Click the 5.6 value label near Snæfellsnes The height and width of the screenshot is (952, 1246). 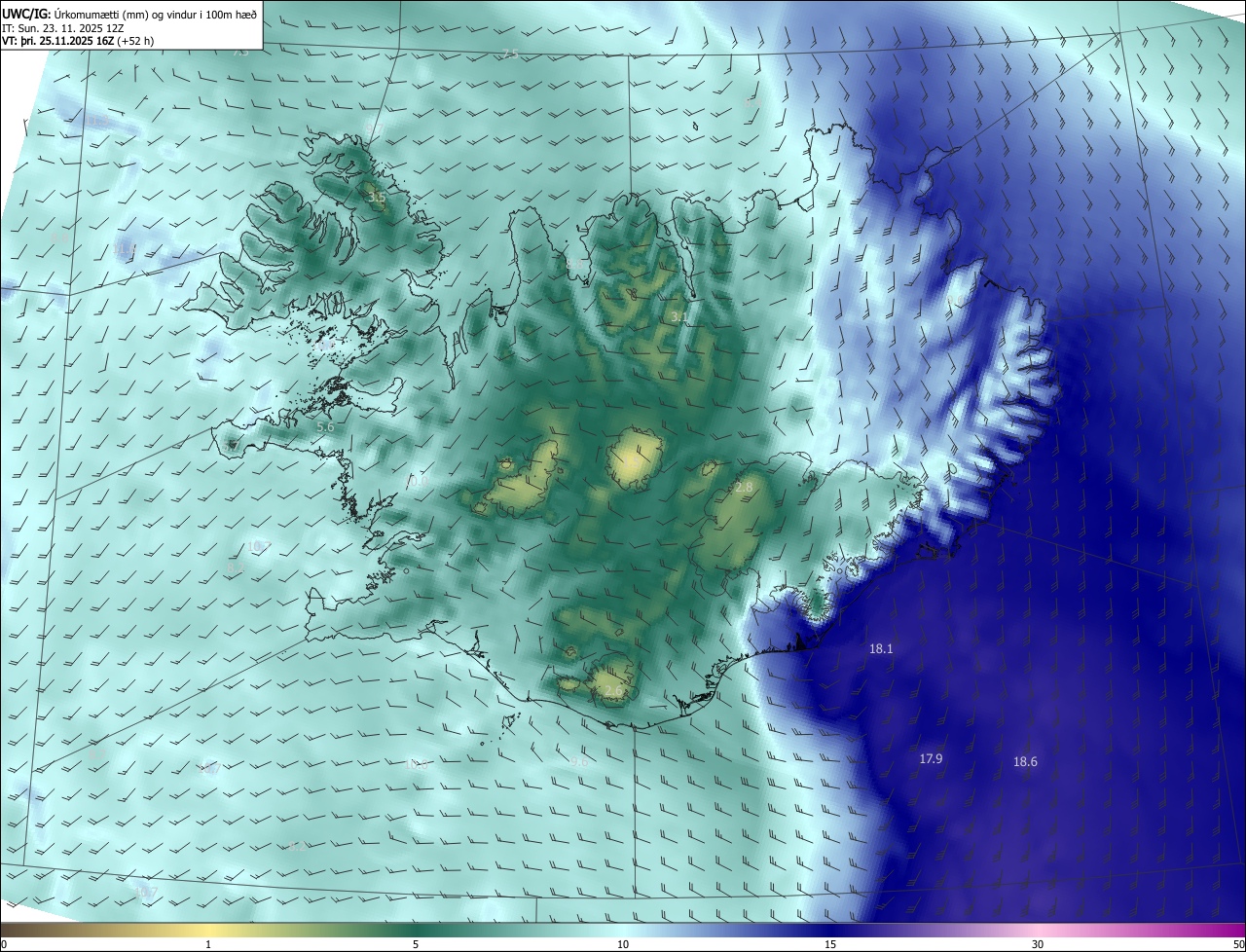[x=326, y=426]
